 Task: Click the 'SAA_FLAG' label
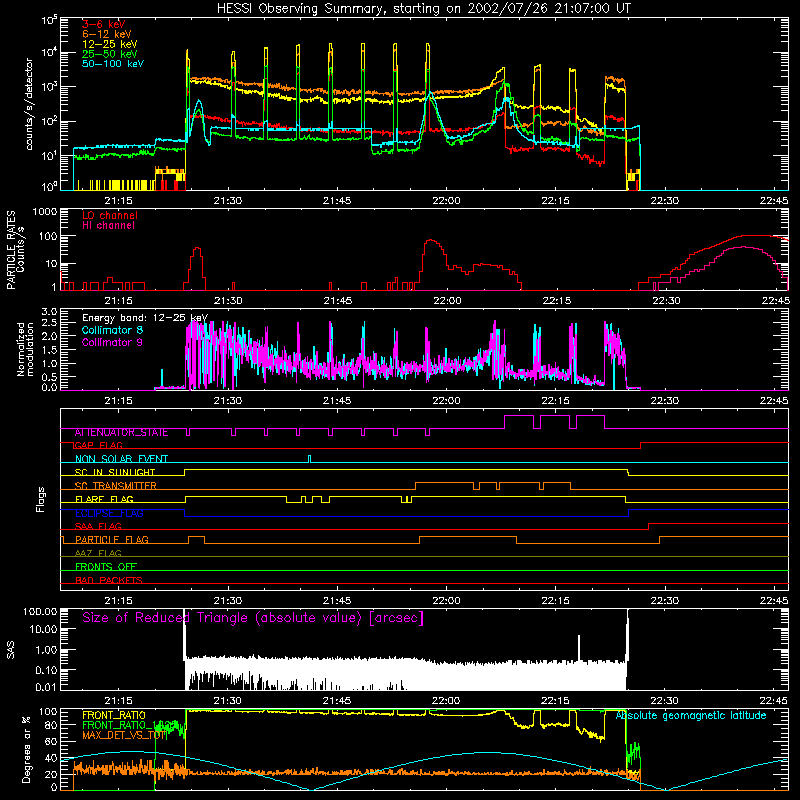[98, 526]
